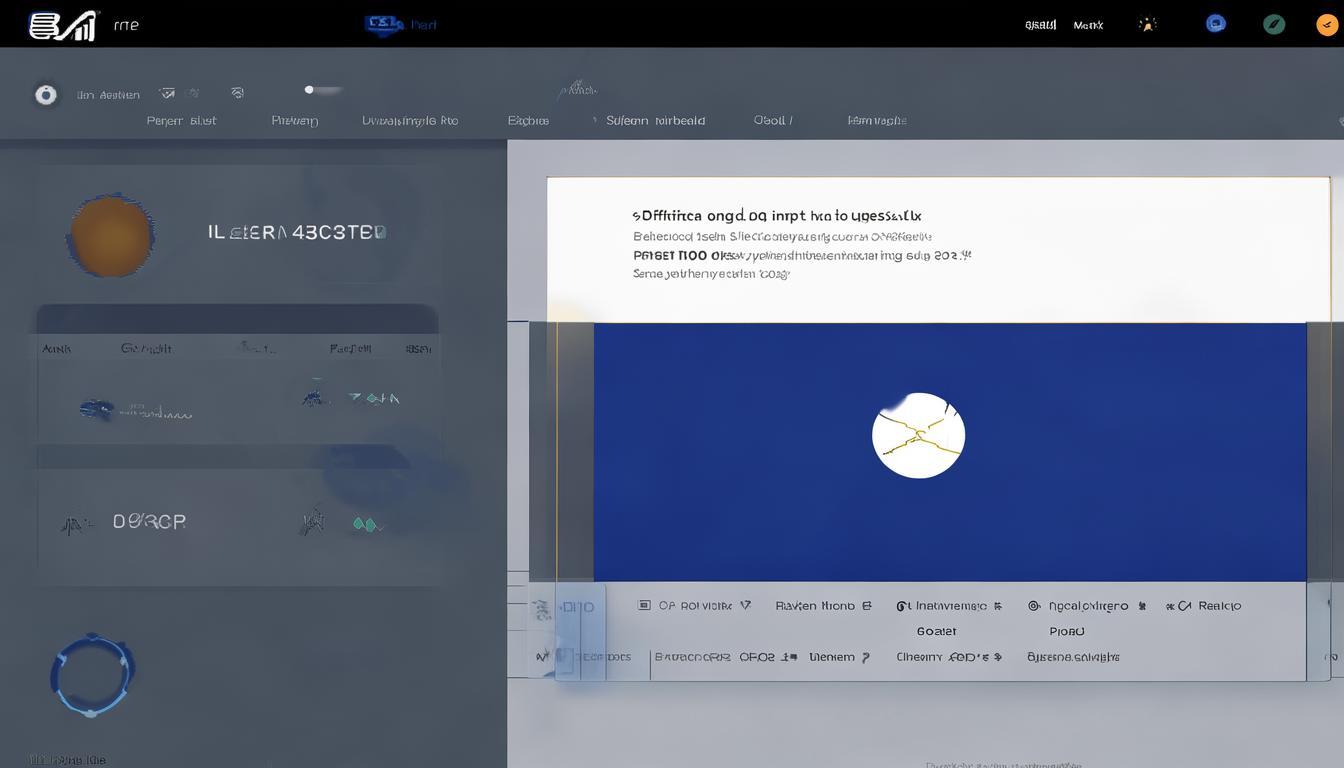This screenshot has height=768, width=1344.
Task: Enable the pill toggle near the top toolbar
Action: point(322,88)
